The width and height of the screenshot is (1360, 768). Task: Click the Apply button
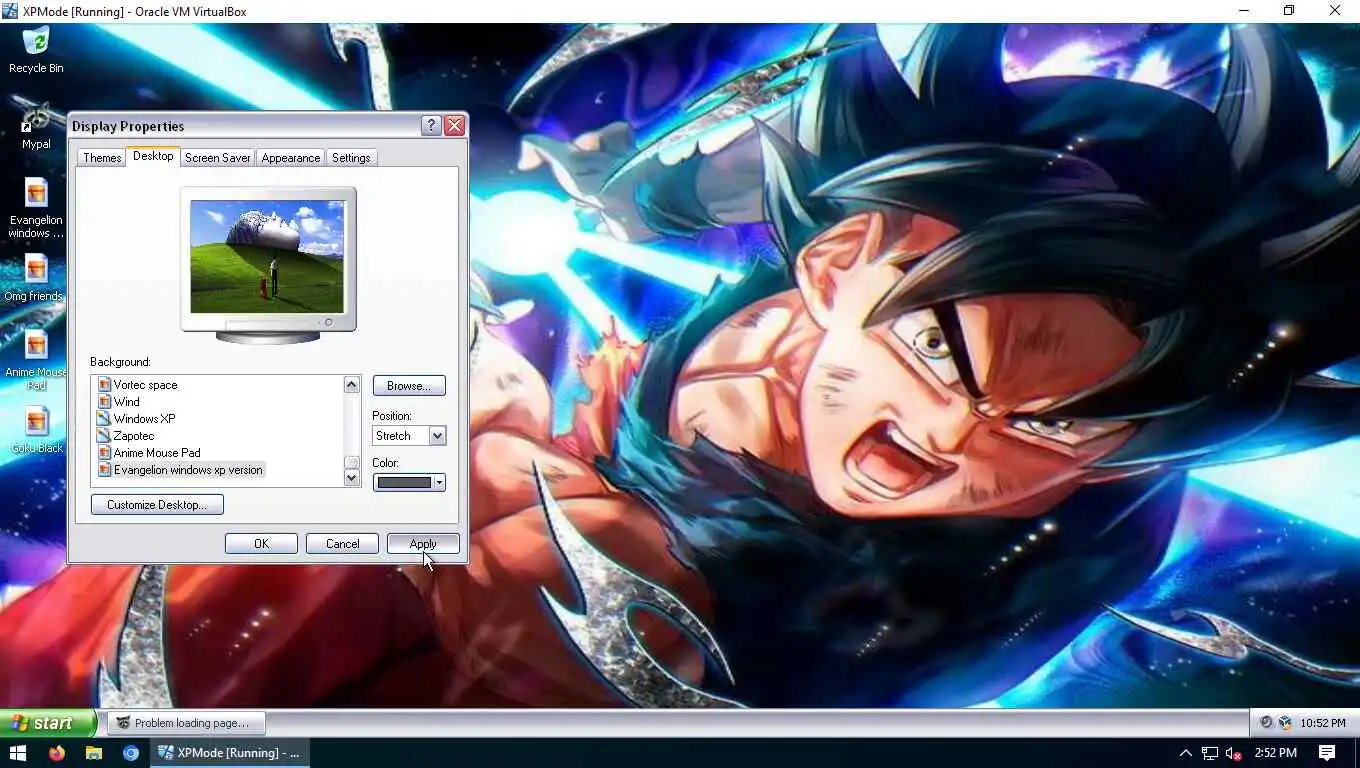pyautogui.click(x=423, y=544)
